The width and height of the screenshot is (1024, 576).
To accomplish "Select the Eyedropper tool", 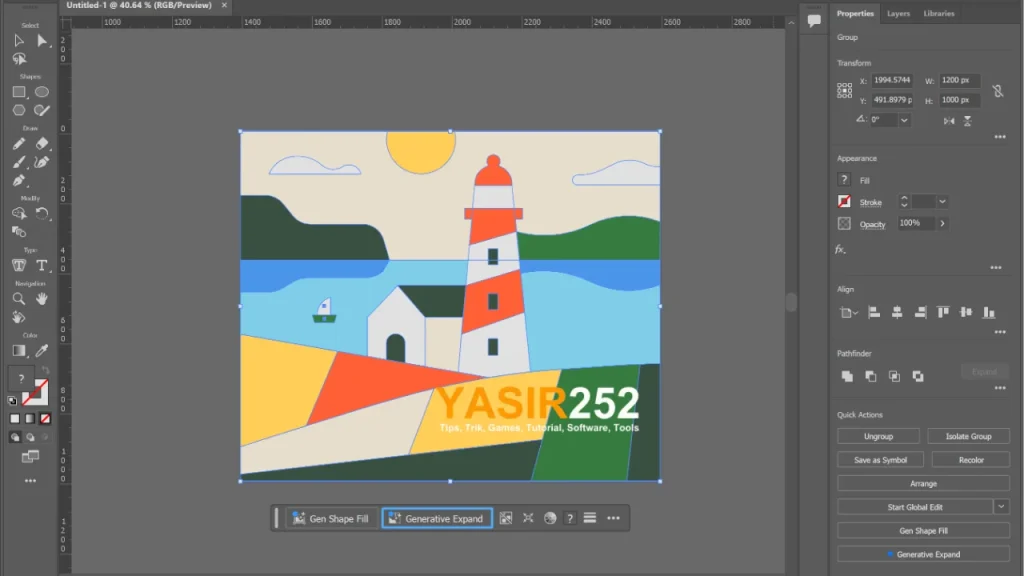I will (x=42, y=351).
